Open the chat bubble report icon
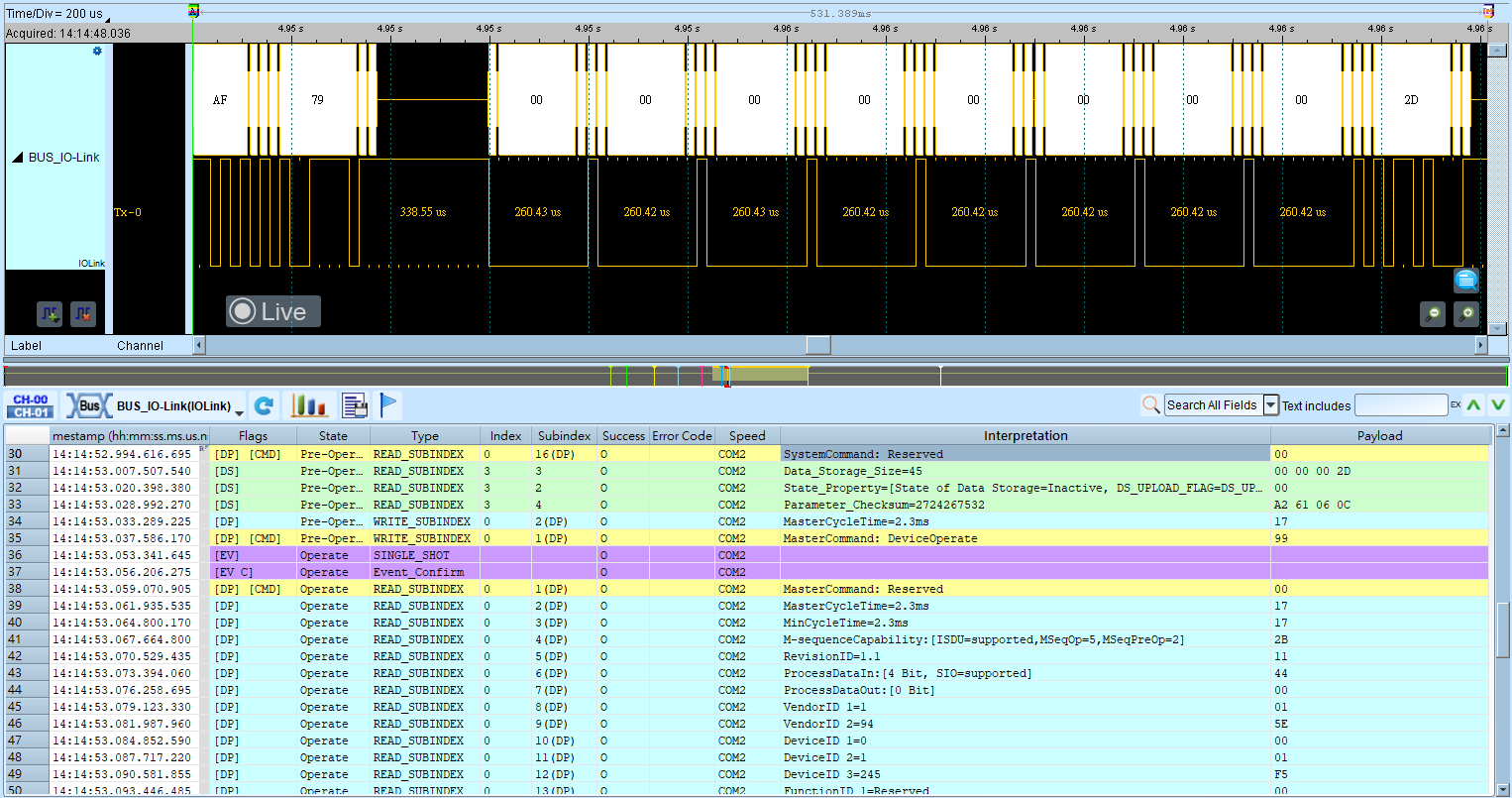 coord(1466,281)
